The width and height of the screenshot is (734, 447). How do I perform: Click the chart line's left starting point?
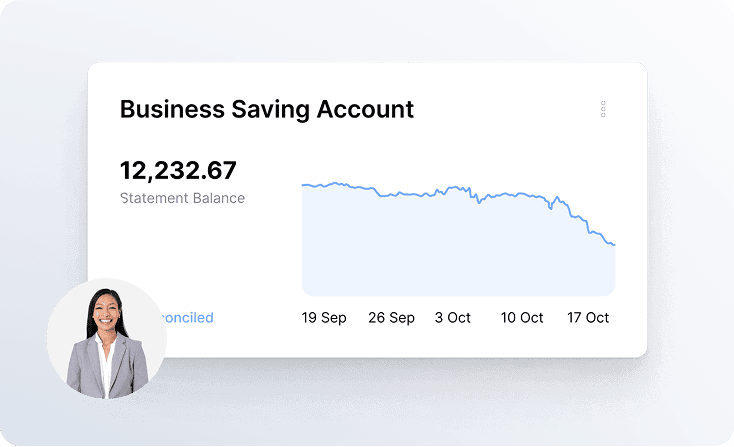click(x=303, y=185)
